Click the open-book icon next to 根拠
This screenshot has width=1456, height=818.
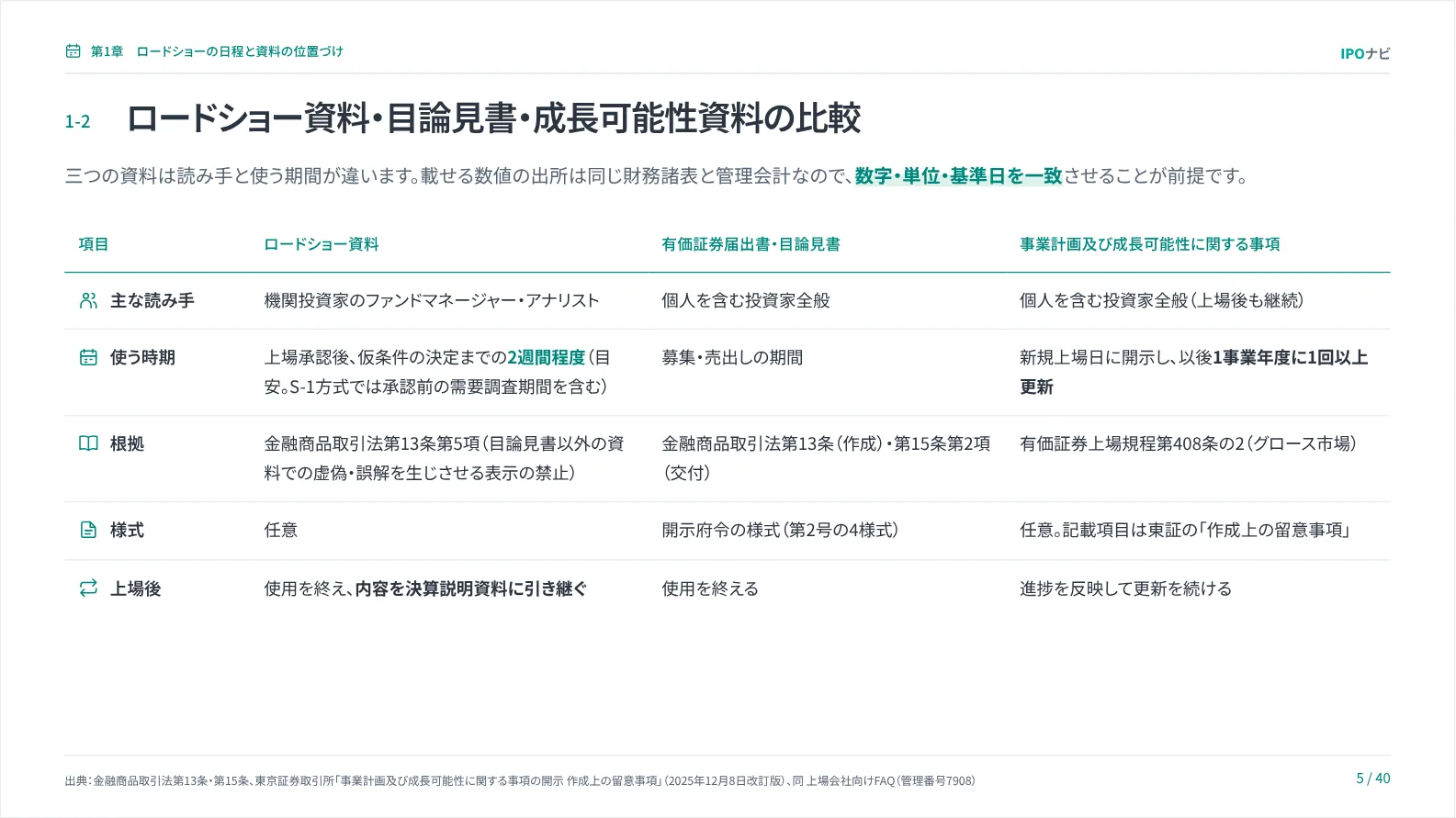click(88, 443)
